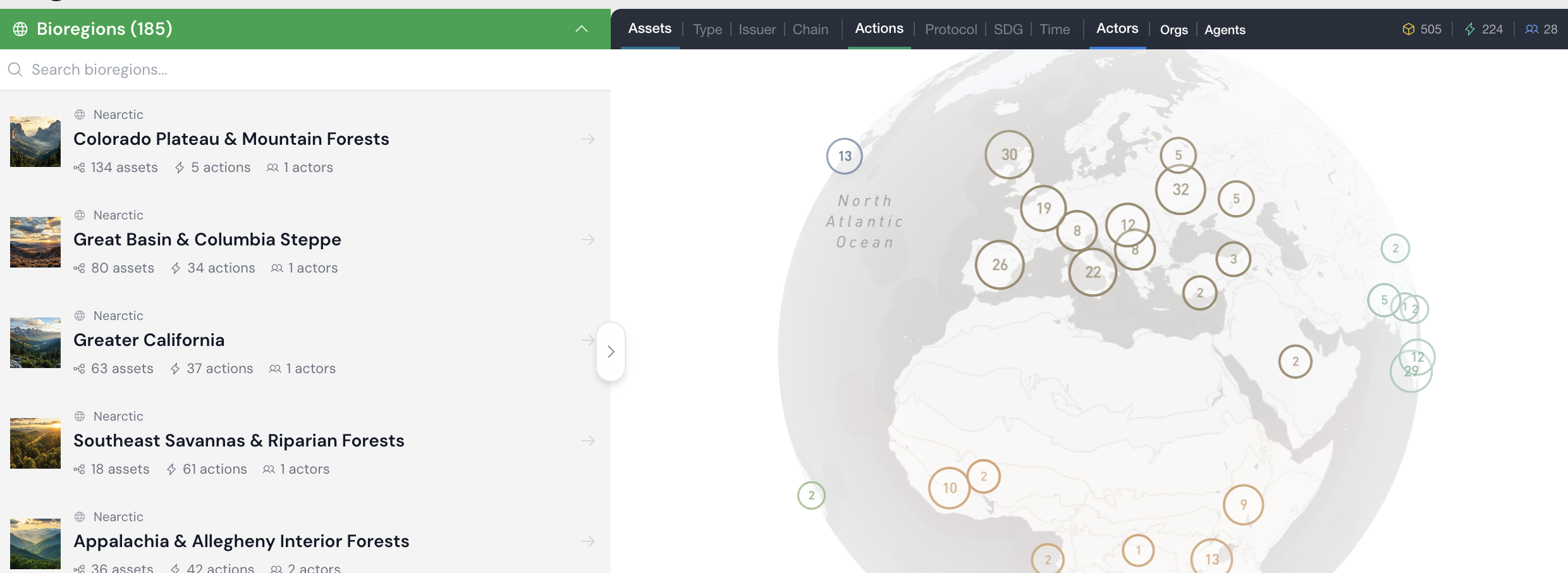The width and height of the screenshot is (1568, 573).
Task: Open the Greater California bioregion
Action: pos(149,340)
